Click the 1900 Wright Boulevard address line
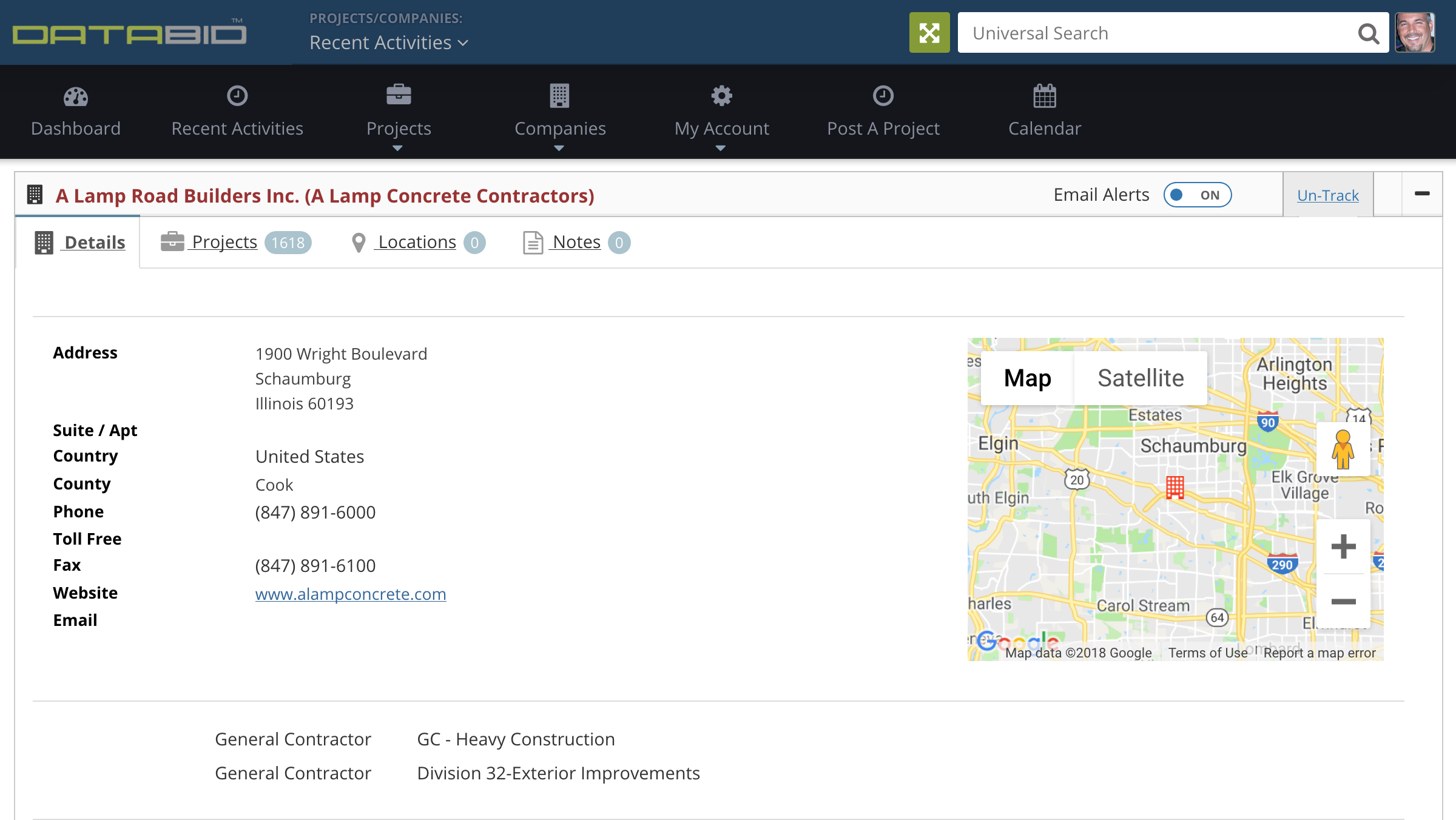The height and width of the screenshot is (820, 1456). point(341,354)
